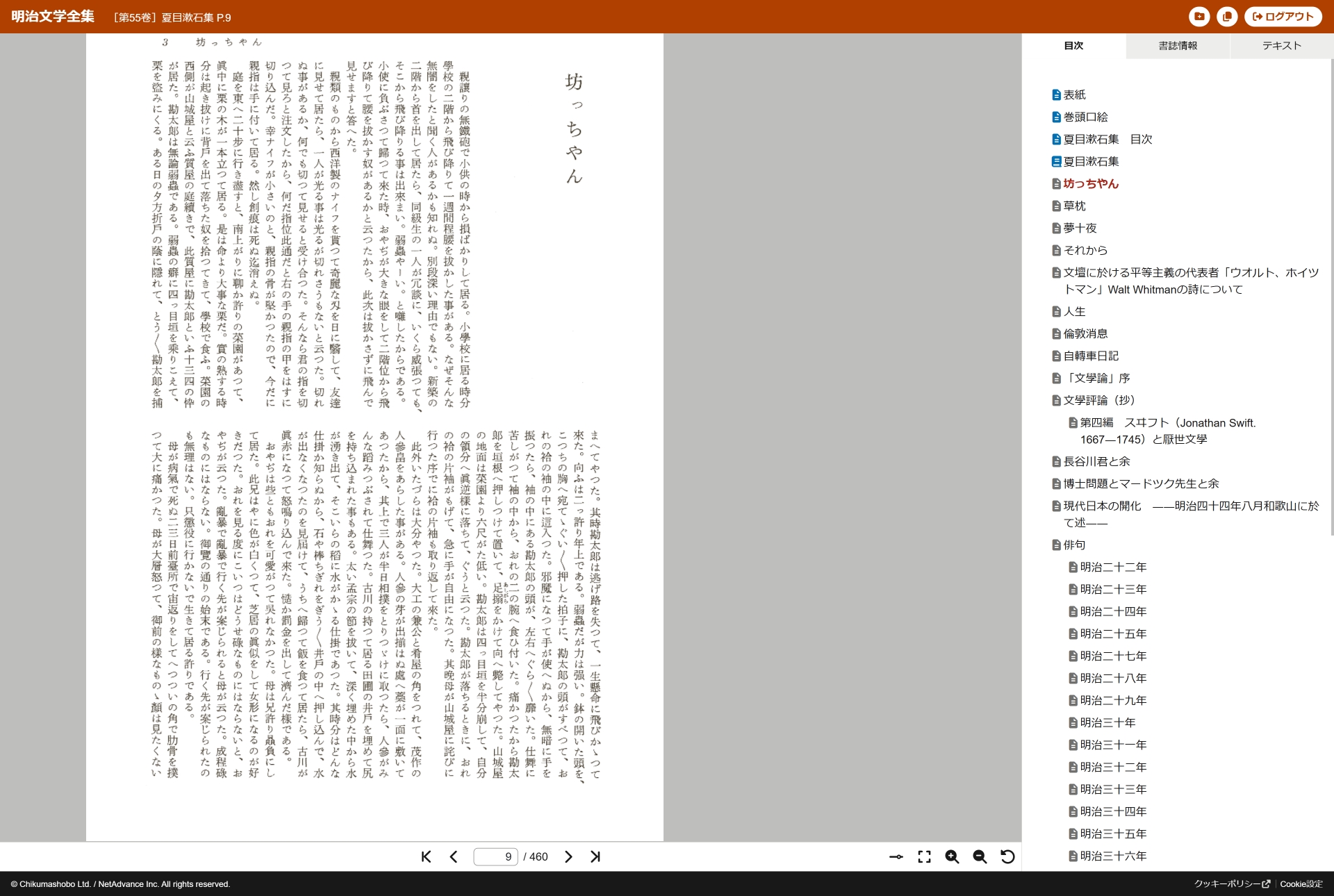
Task: Click the contents panel scrollbar
Action: (x=1331, y=297)
